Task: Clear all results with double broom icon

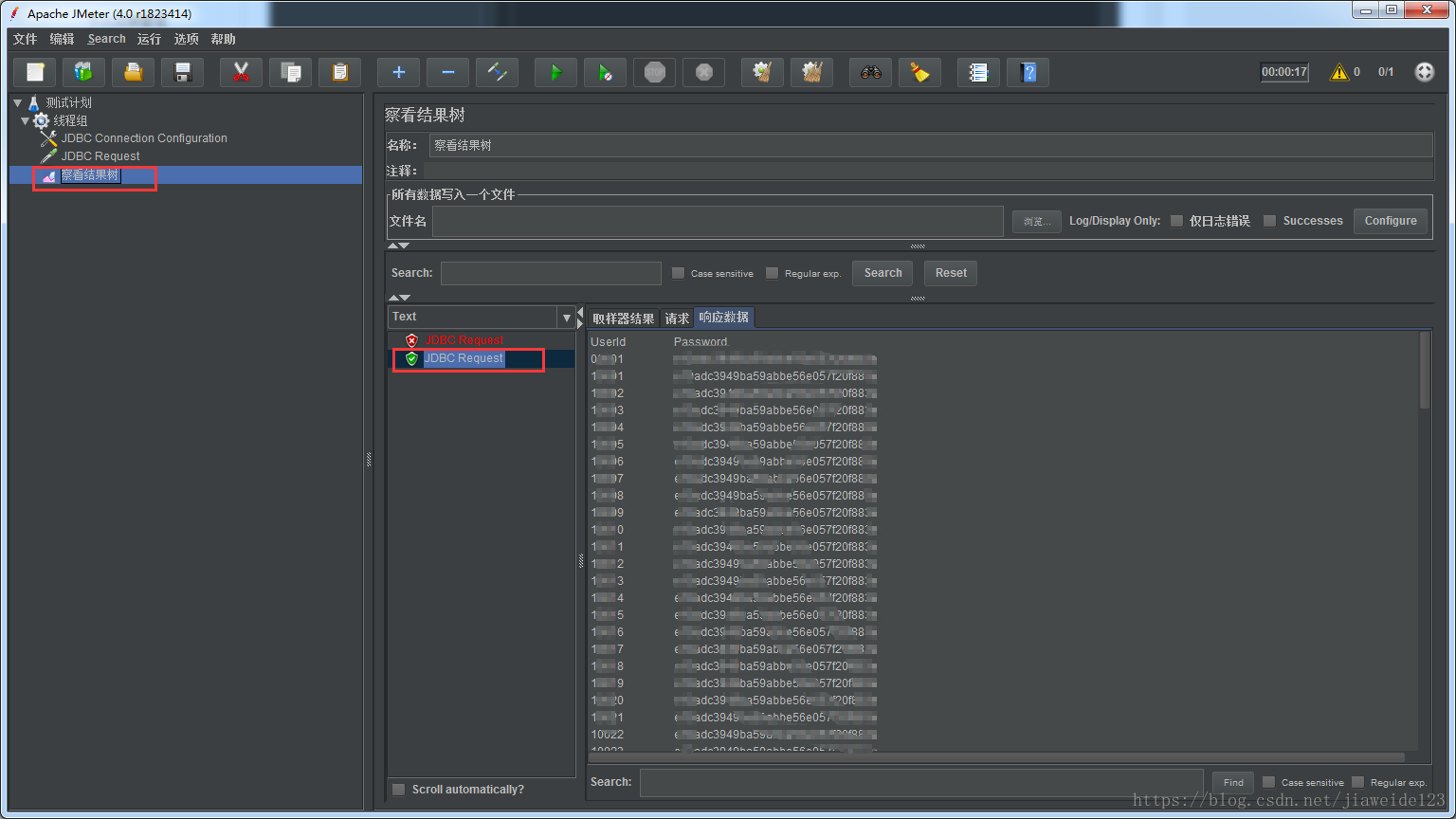Action: coord(812,72)
